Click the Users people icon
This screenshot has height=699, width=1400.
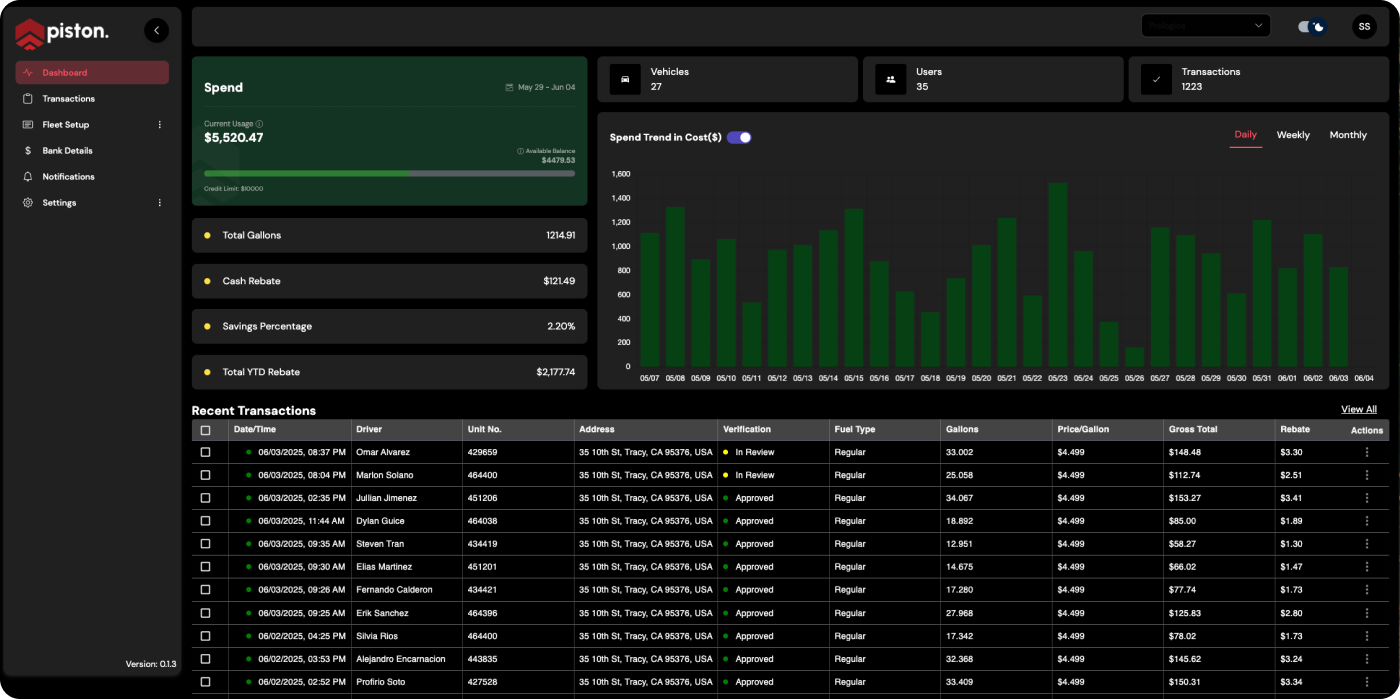(x=891, y=79)
